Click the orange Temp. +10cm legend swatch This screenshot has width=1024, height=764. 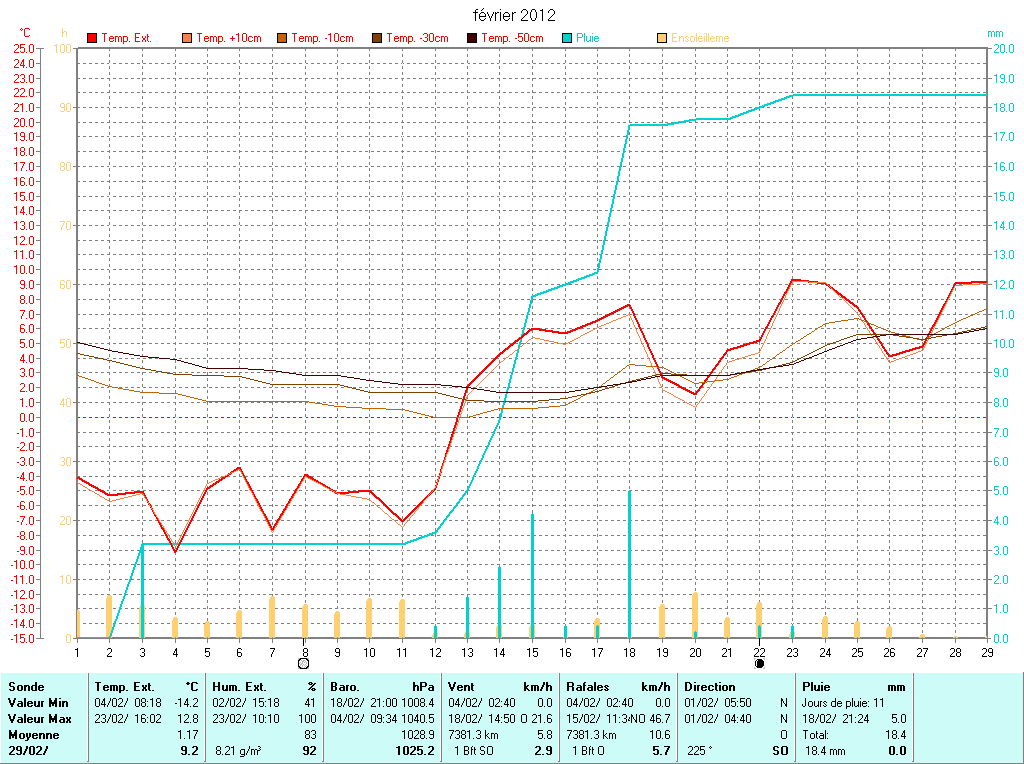tap(187, 38)
